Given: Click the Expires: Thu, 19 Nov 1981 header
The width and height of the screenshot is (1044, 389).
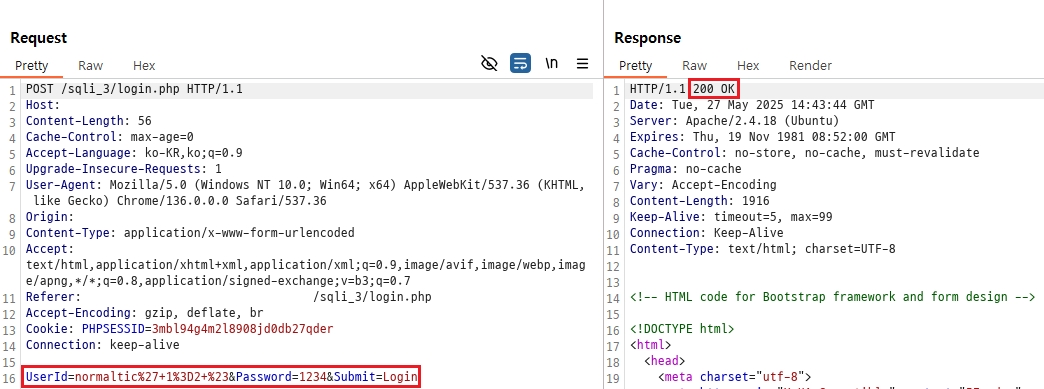Looking at the screenshot, I should tap(762, 137).
